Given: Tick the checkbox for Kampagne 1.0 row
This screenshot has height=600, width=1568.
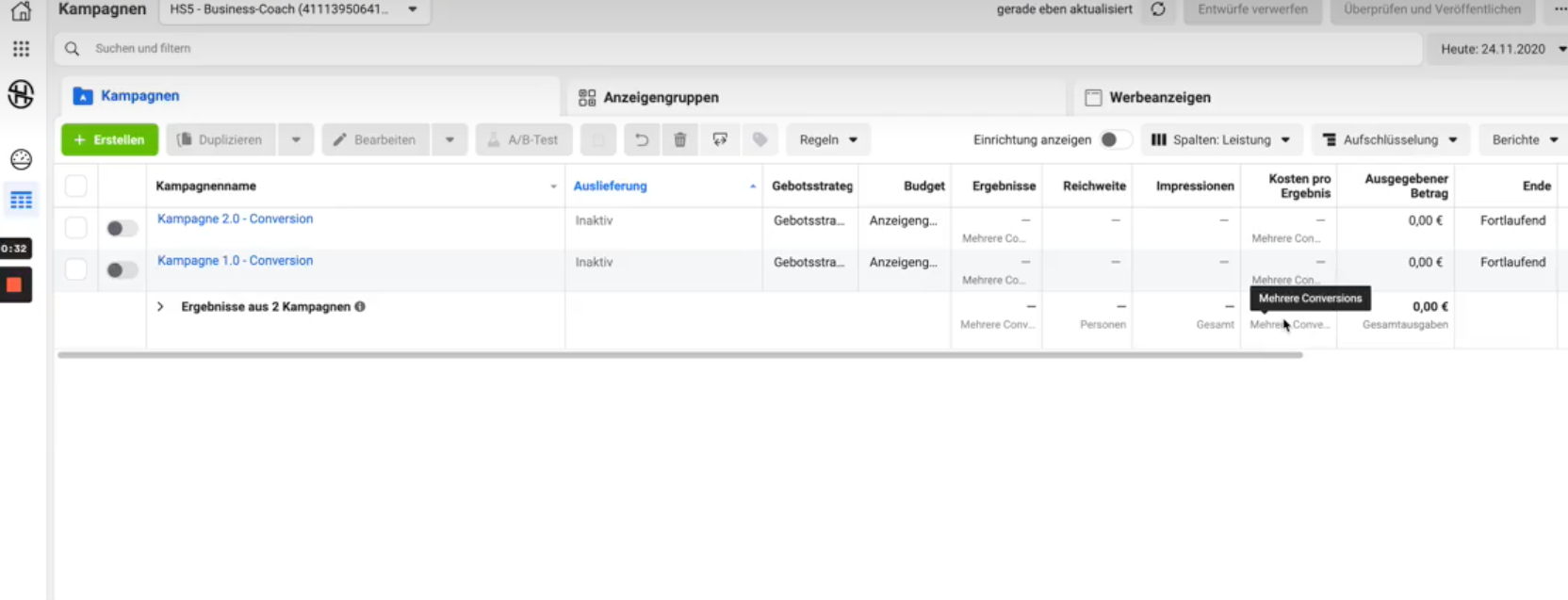Looking at the screenshot, I should [x=76, y=269].
